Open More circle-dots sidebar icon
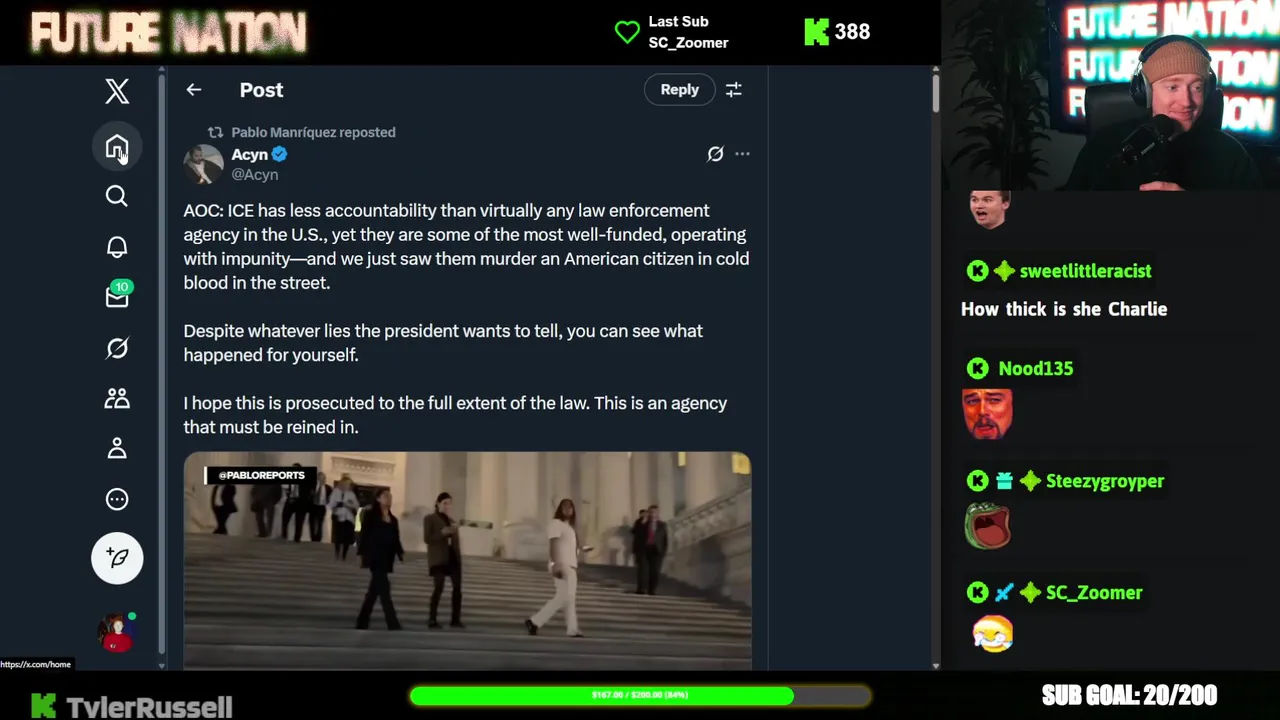Screen dimensions: 1280x720 click(117, 499)
